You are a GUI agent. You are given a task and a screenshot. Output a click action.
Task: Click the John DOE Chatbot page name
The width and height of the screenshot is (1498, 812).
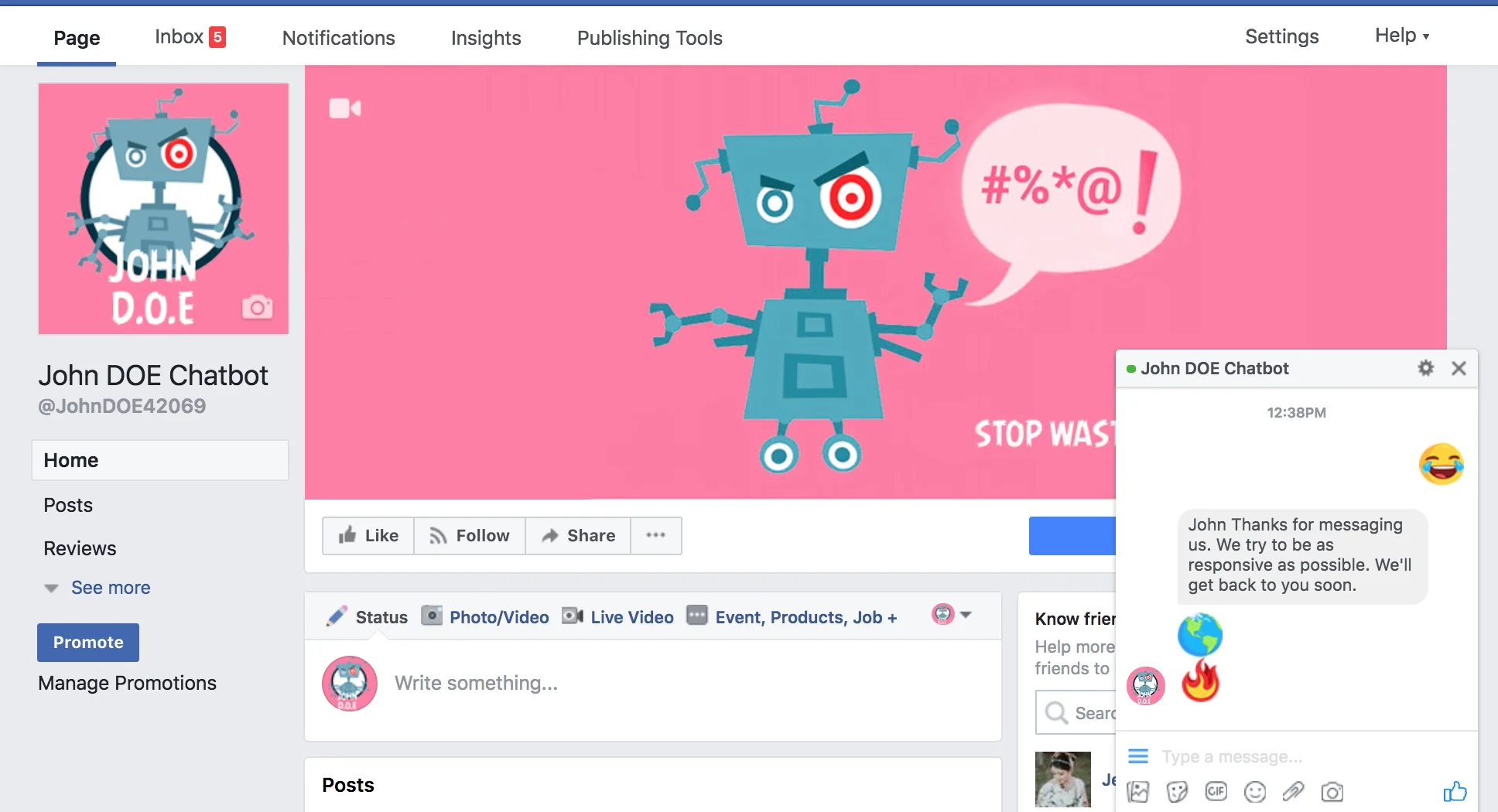pyautogui.click(x=153, y=376)
